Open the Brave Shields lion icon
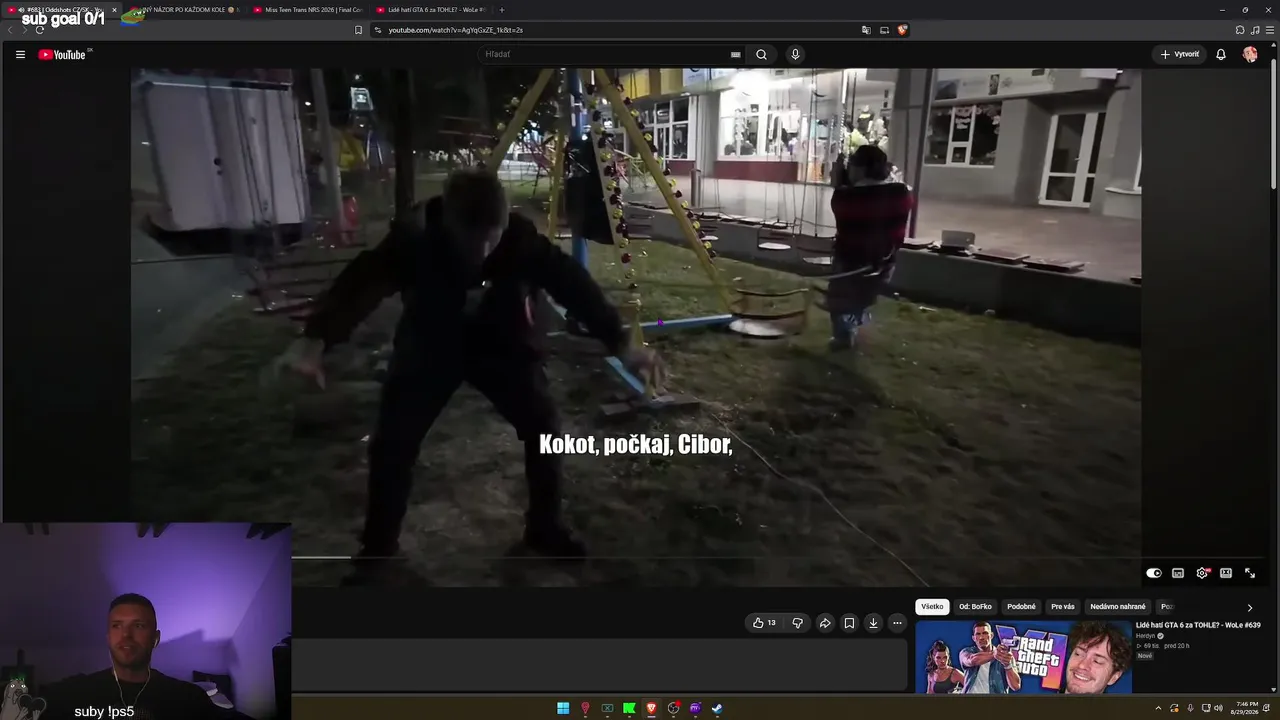This screenshot has height=720, width=1280. (x=902, y=30)
